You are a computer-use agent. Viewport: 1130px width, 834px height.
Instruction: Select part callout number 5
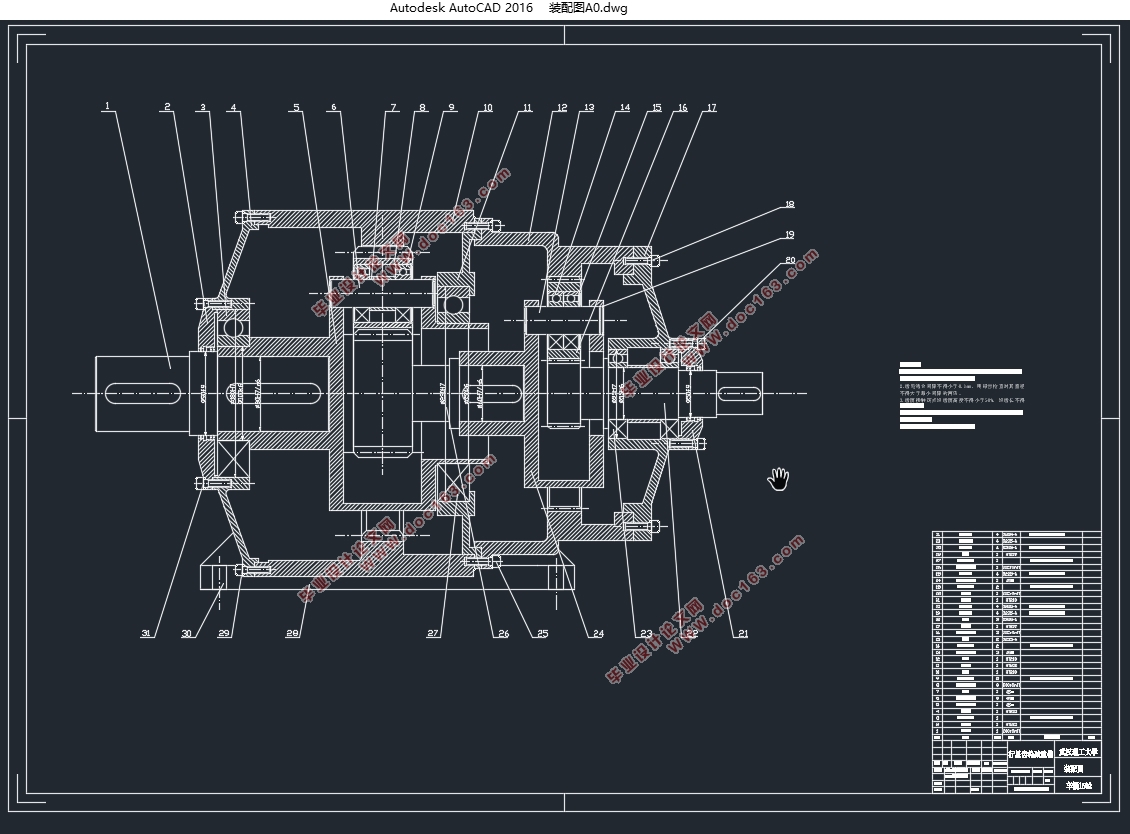coord(296,107)
